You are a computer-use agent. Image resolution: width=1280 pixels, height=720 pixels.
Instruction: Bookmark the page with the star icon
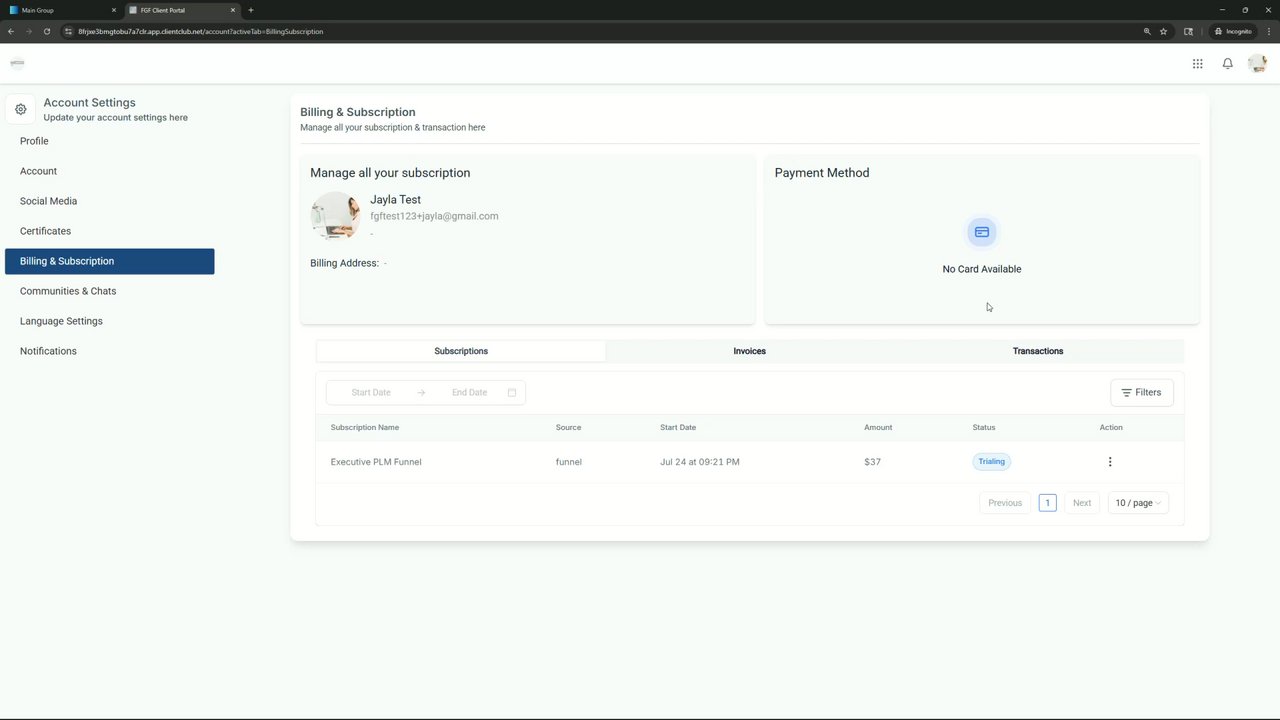tap(1163, 31)
